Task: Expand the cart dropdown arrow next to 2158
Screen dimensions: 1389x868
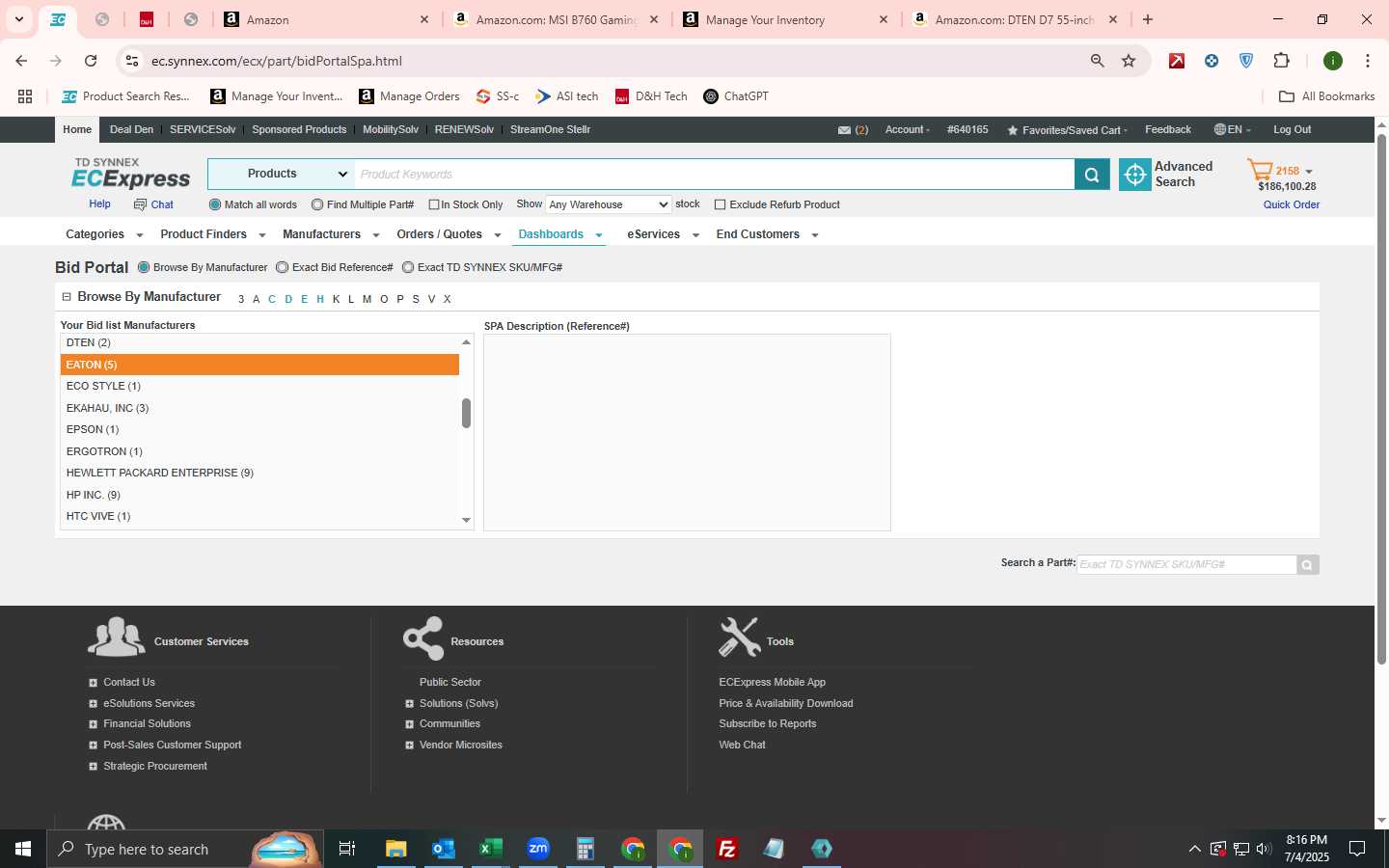Action: pos(1309,172)
